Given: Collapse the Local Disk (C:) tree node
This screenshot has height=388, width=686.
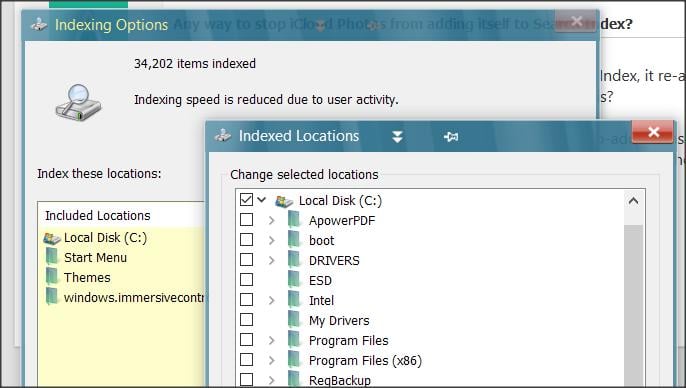Looking at the screenshot, I should (x=262, y=200).
